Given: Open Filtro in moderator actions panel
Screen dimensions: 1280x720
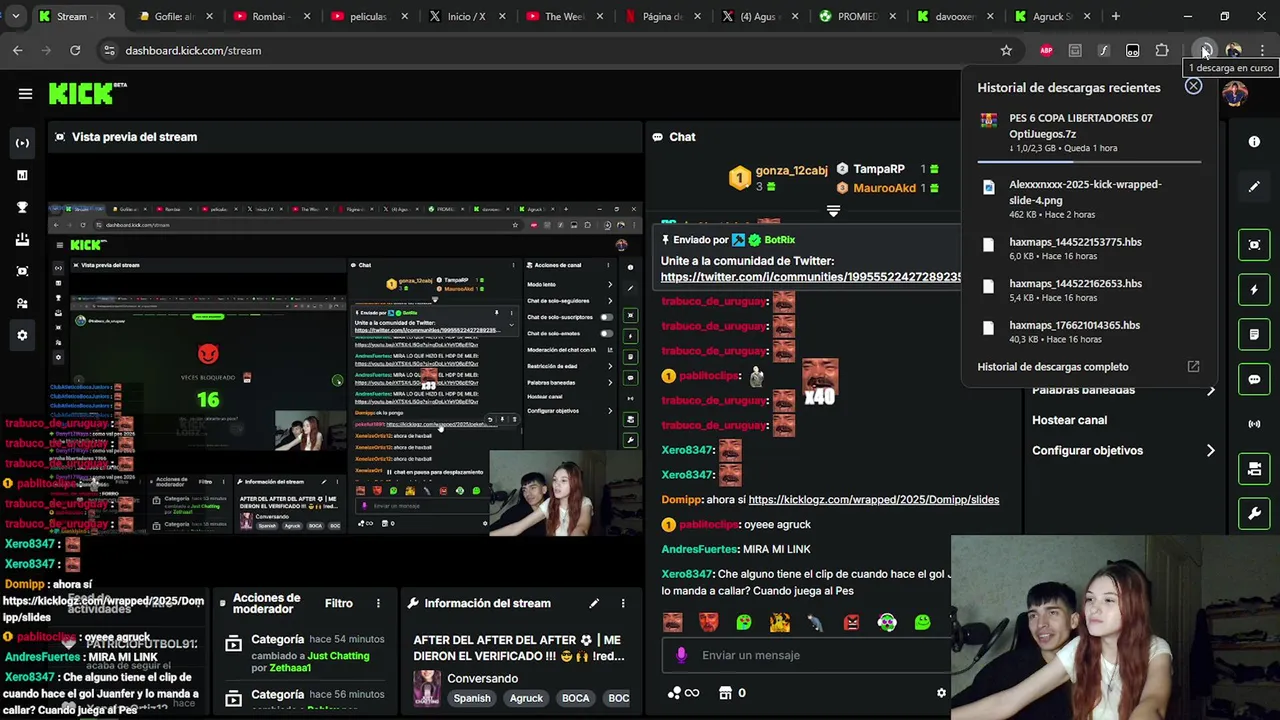Looking at the screenshot, I should tap(339, 603).
